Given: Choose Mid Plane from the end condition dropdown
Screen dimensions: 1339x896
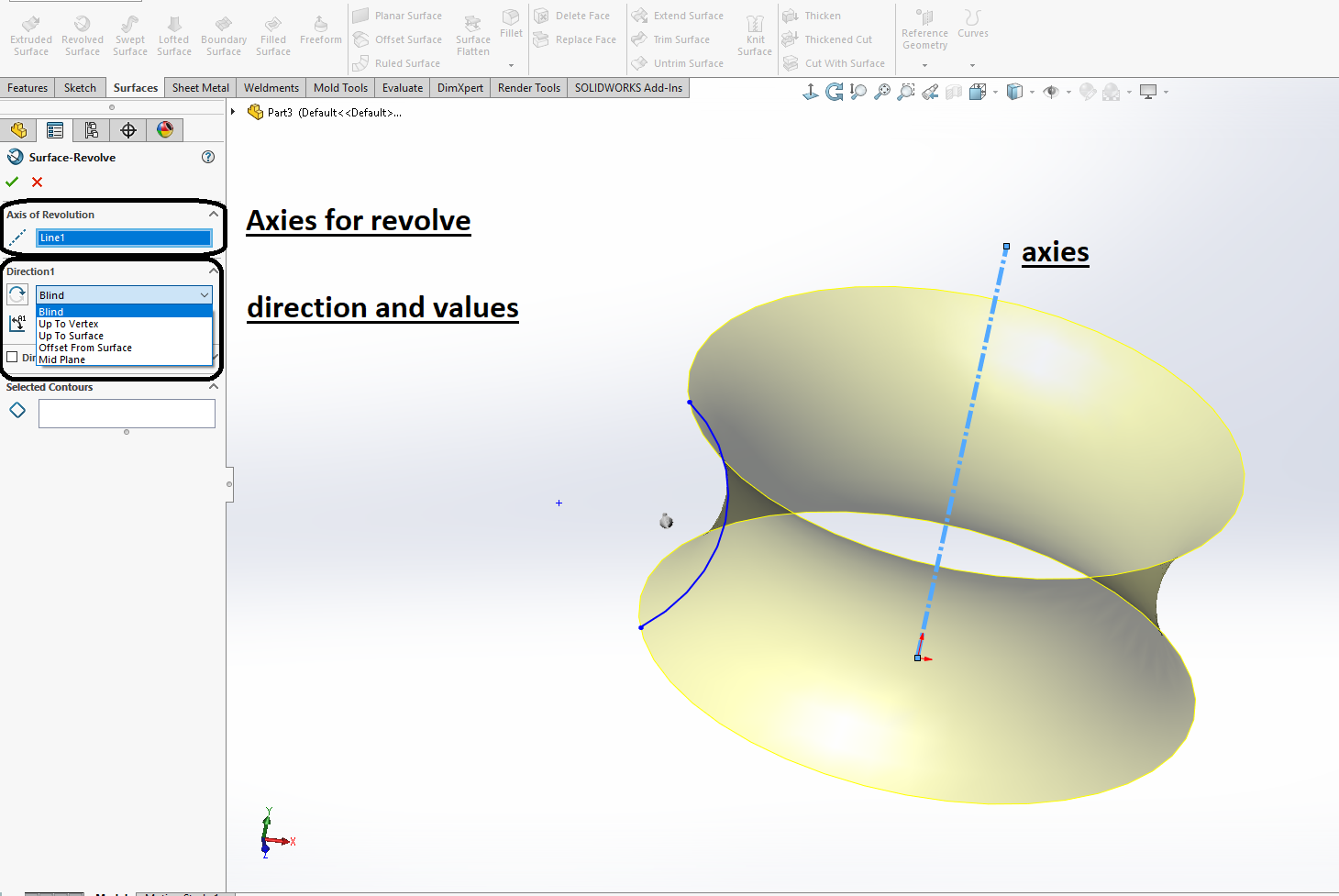Looking at the screenshot, I should pyautogui.click(x=61, y=359).
